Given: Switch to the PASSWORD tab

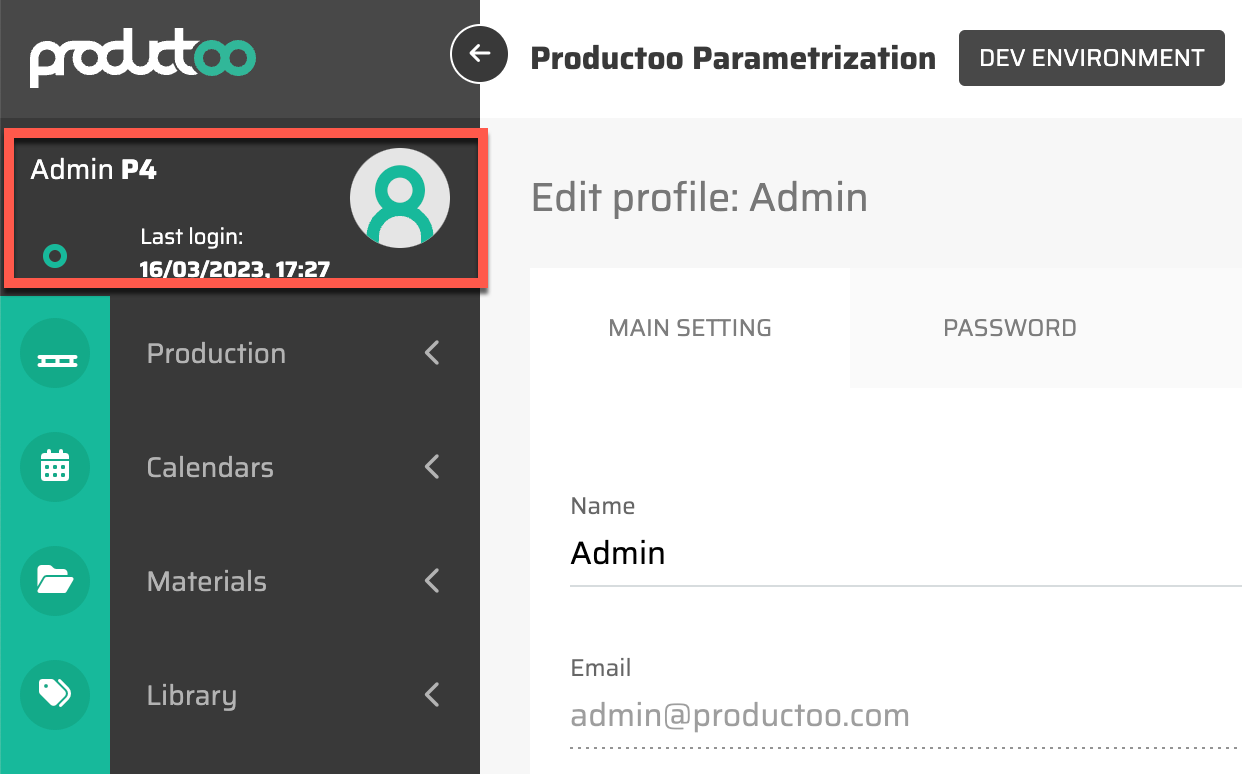Looking at the screenshot, I should click(x=1009, y=328).
